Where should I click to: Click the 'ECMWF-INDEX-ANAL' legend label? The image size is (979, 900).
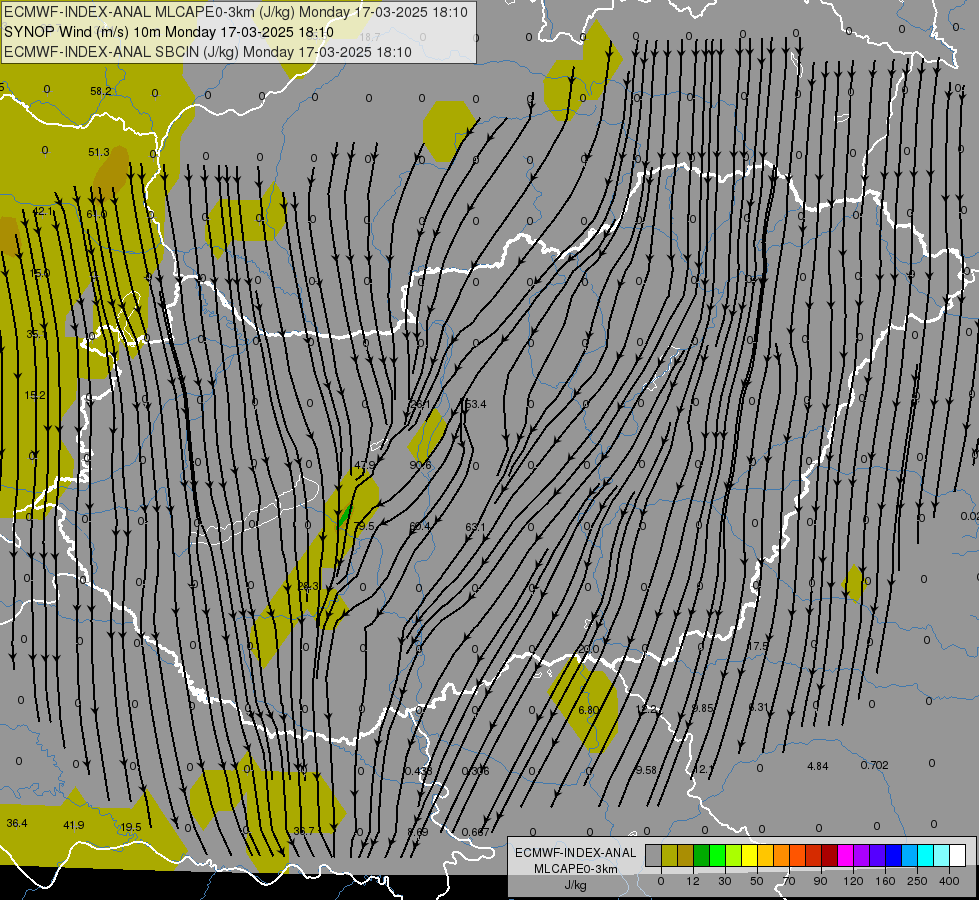pos(575,853)
